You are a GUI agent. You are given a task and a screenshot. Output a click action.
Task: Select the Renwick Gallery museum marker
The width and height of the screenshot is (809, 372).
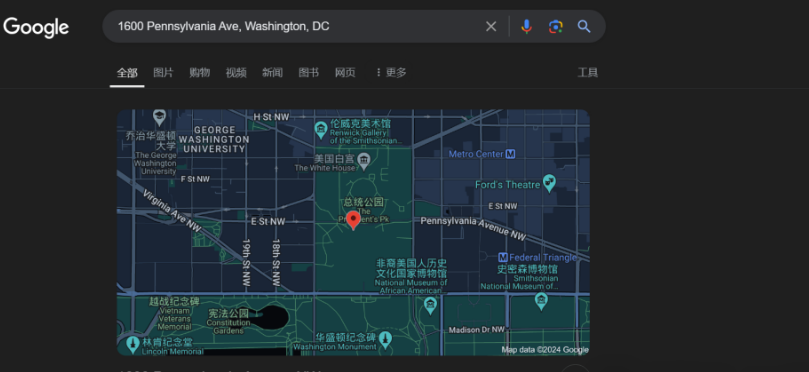[x=321, y=129]
